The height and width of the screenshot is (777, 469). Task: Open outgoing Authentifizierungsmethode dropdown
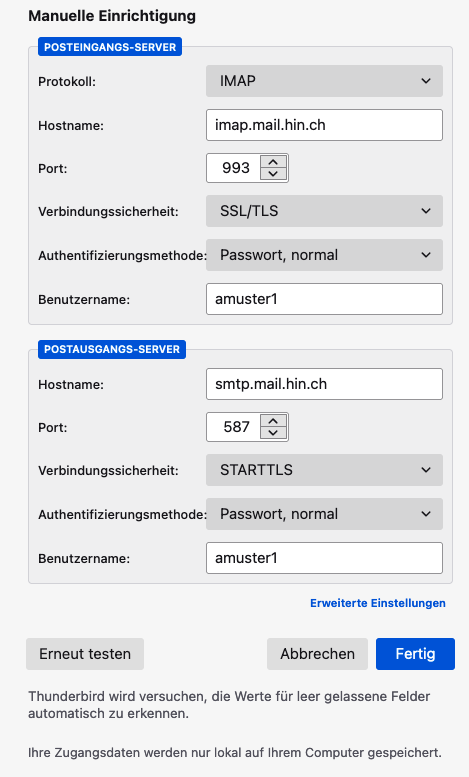[x=324, y=514]
